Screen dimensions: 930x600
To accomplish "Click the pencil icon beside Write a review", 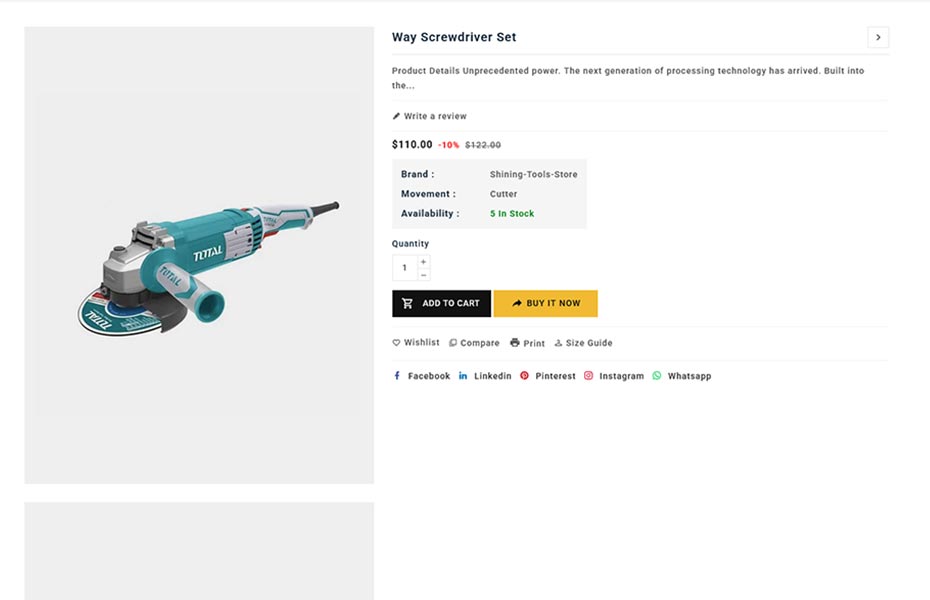I will [x=397, y=116].
